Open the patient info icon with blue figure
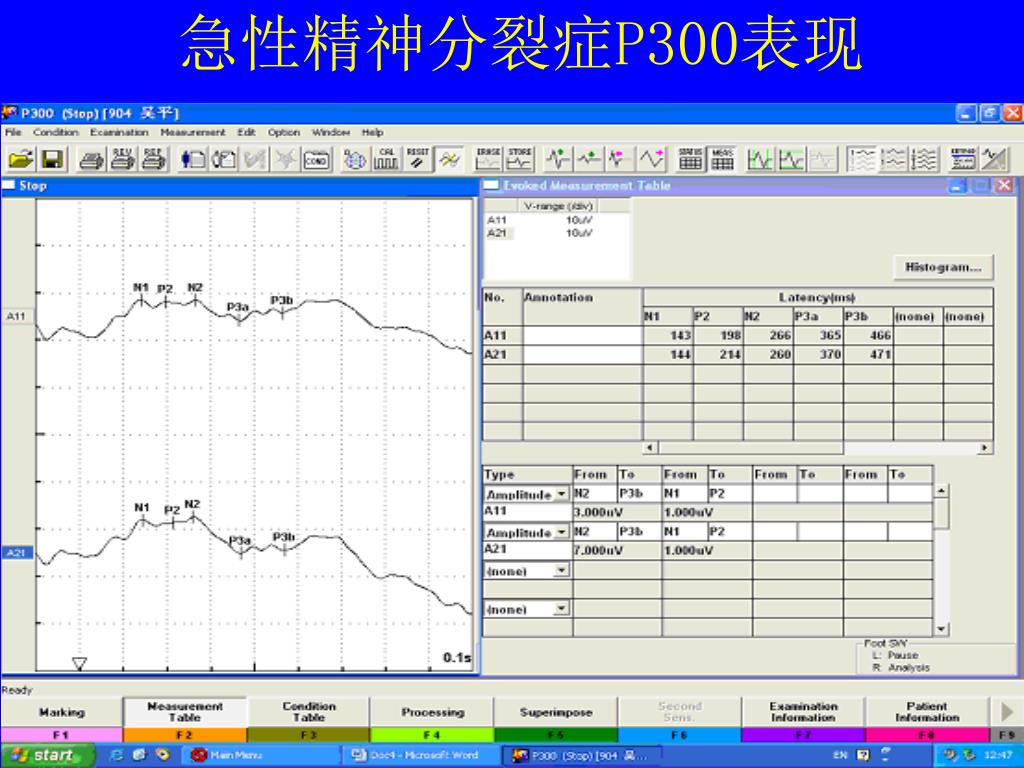 click(x=193, y=159)
